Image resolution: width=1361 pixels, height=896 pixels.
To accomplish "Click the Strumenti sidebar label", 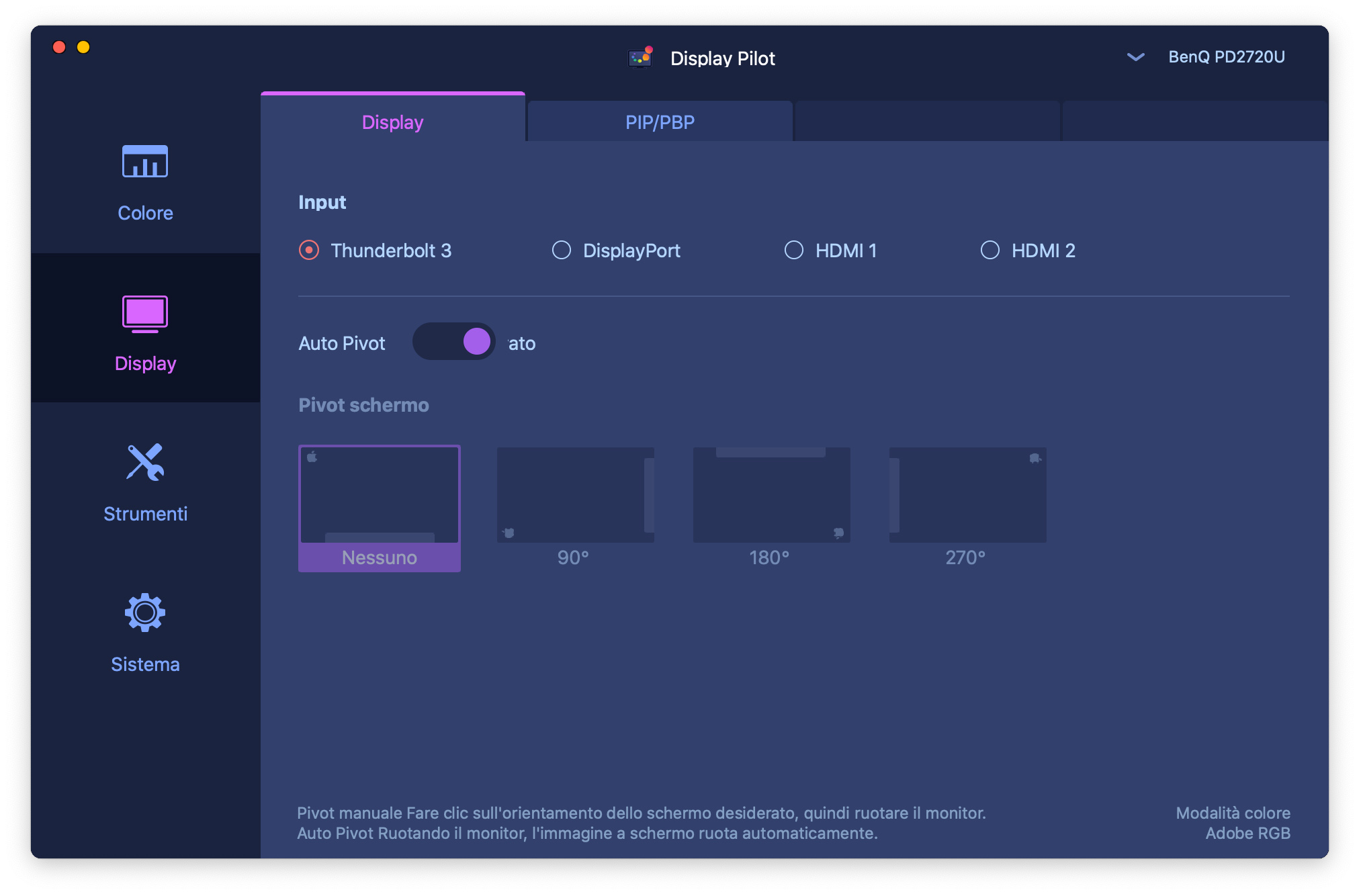I will click(145, 514).
